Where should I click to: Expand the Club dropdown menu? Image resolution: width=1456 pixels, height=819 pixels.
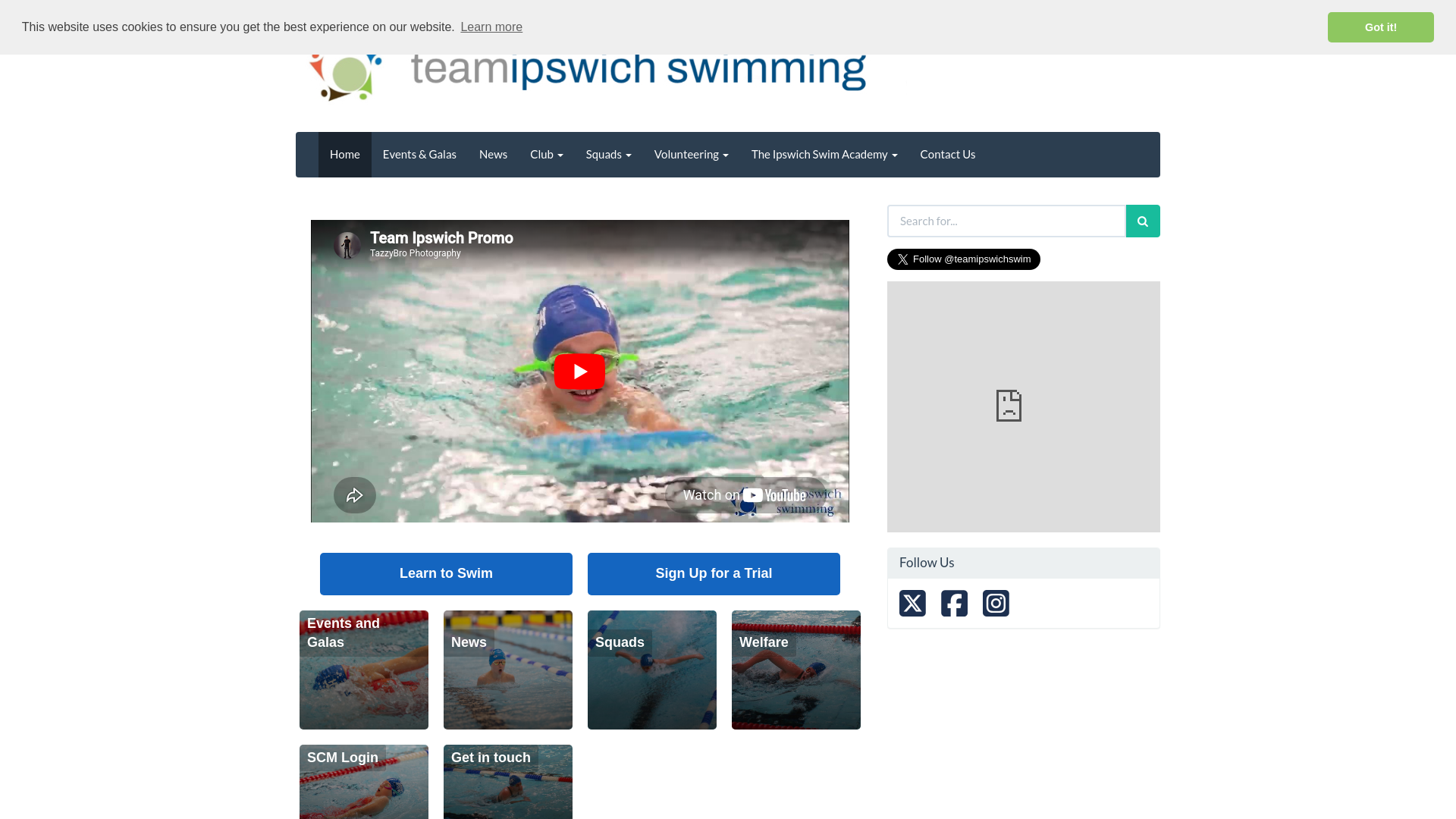point(546,155)
